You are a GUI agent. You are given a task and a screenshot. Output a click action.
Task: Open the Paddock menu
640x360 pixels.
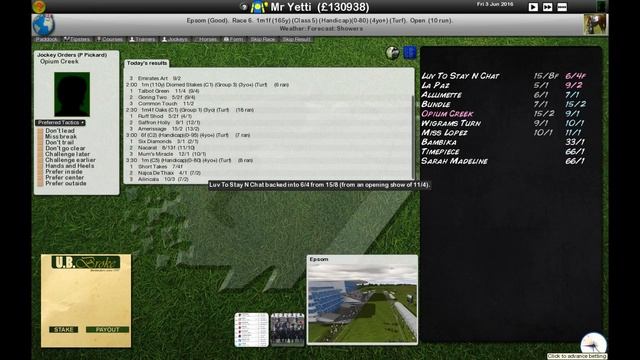point(46,39)
